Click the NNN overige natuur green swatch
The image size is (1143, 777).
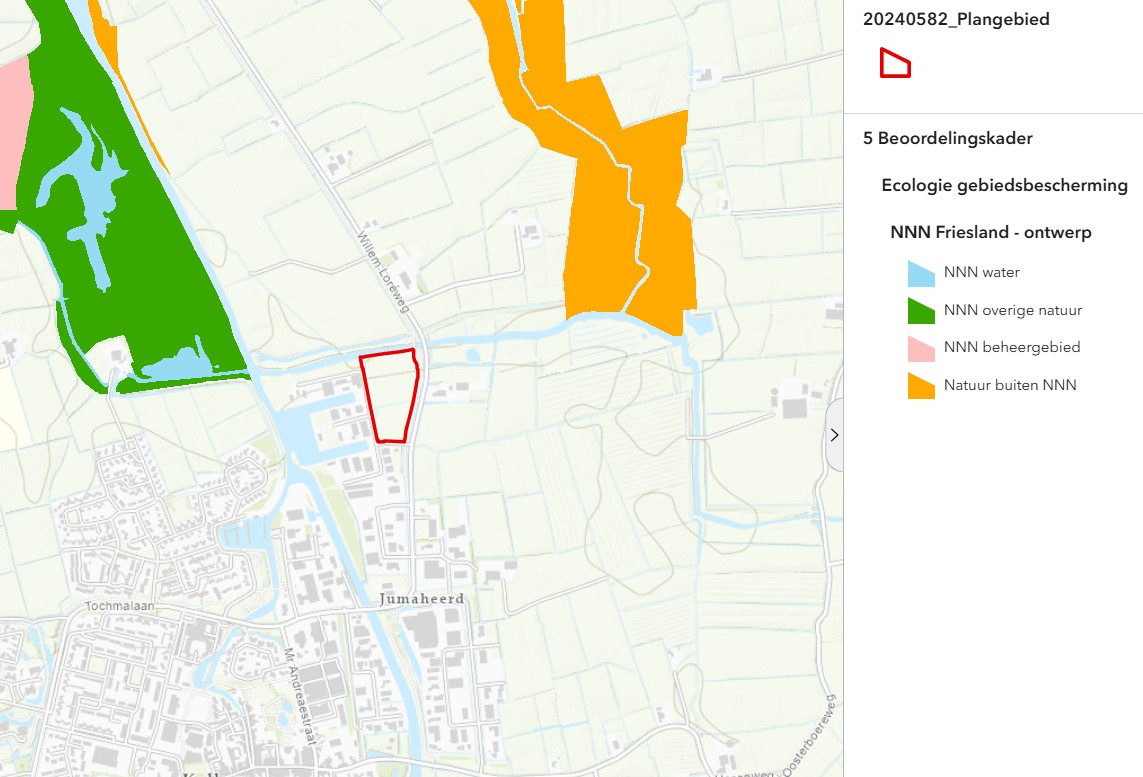point(921,311)
